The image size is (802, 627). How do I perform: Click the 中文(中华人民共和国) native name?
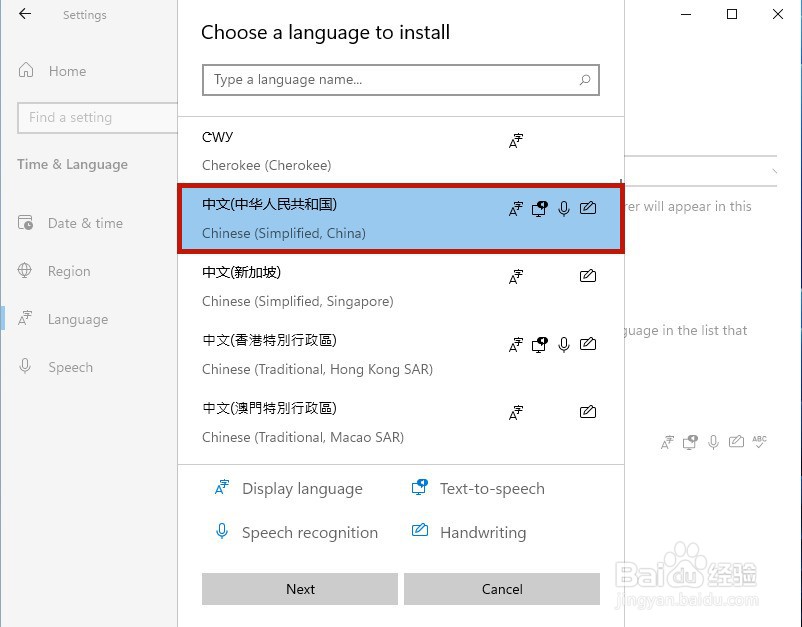(x=270, y=205)
